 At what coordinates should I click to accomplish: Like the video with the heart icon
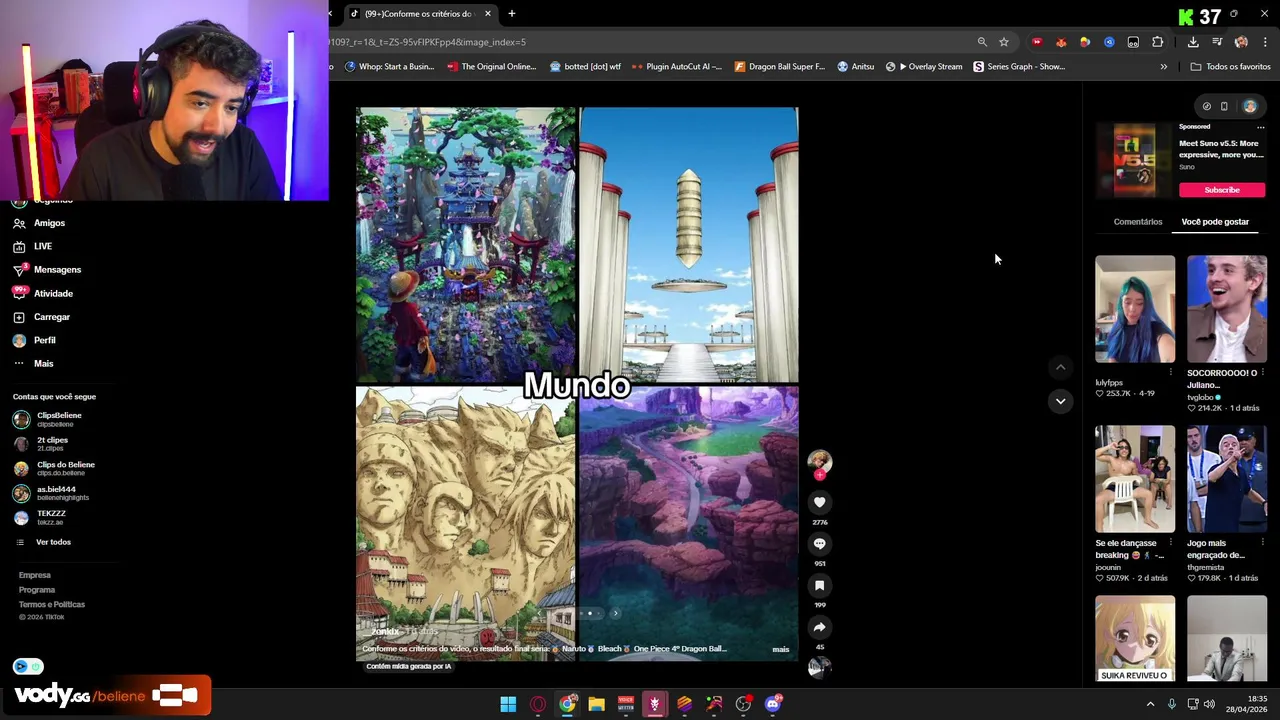(819, 502)
